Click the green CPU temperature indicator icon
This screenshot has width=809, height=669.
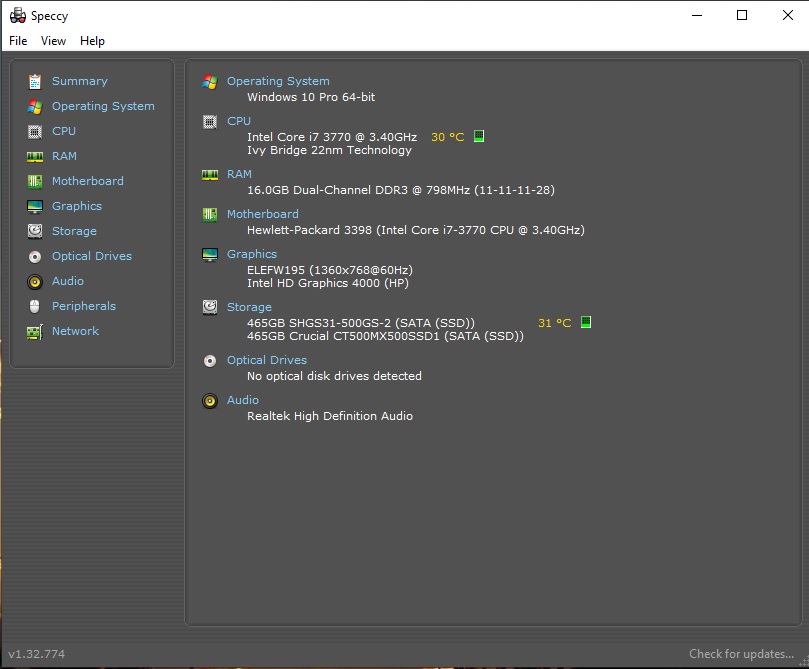click(479, 137)
